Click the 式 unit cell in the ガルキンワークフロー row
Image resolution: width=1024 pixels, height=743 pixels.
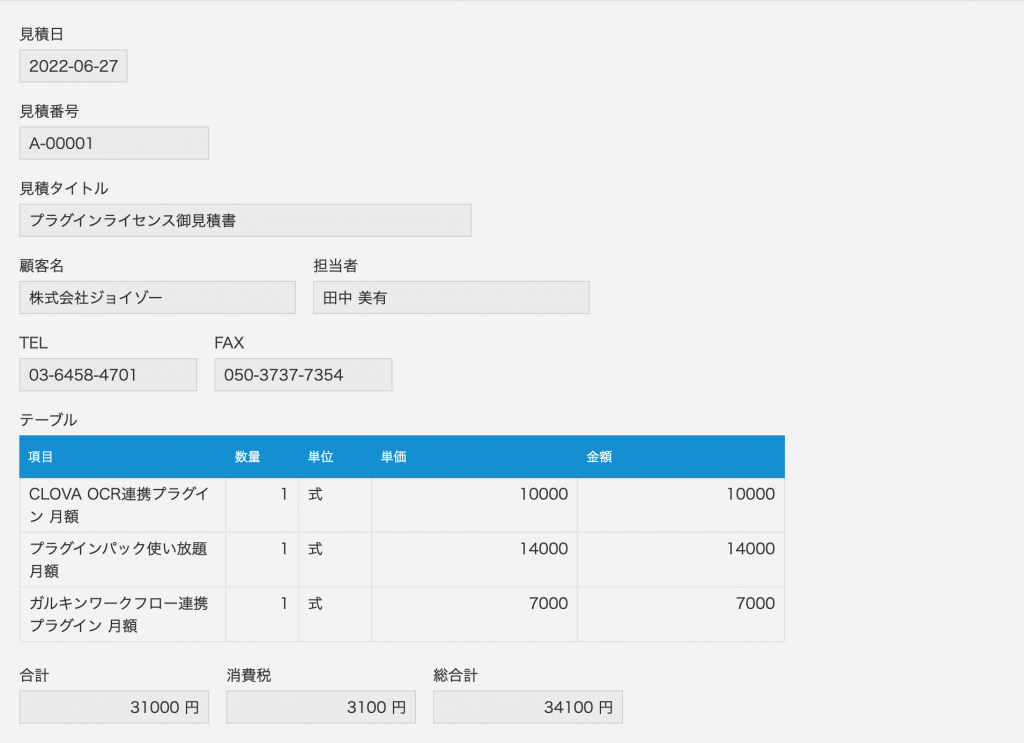pyautogui.click(x=335, y=614)
